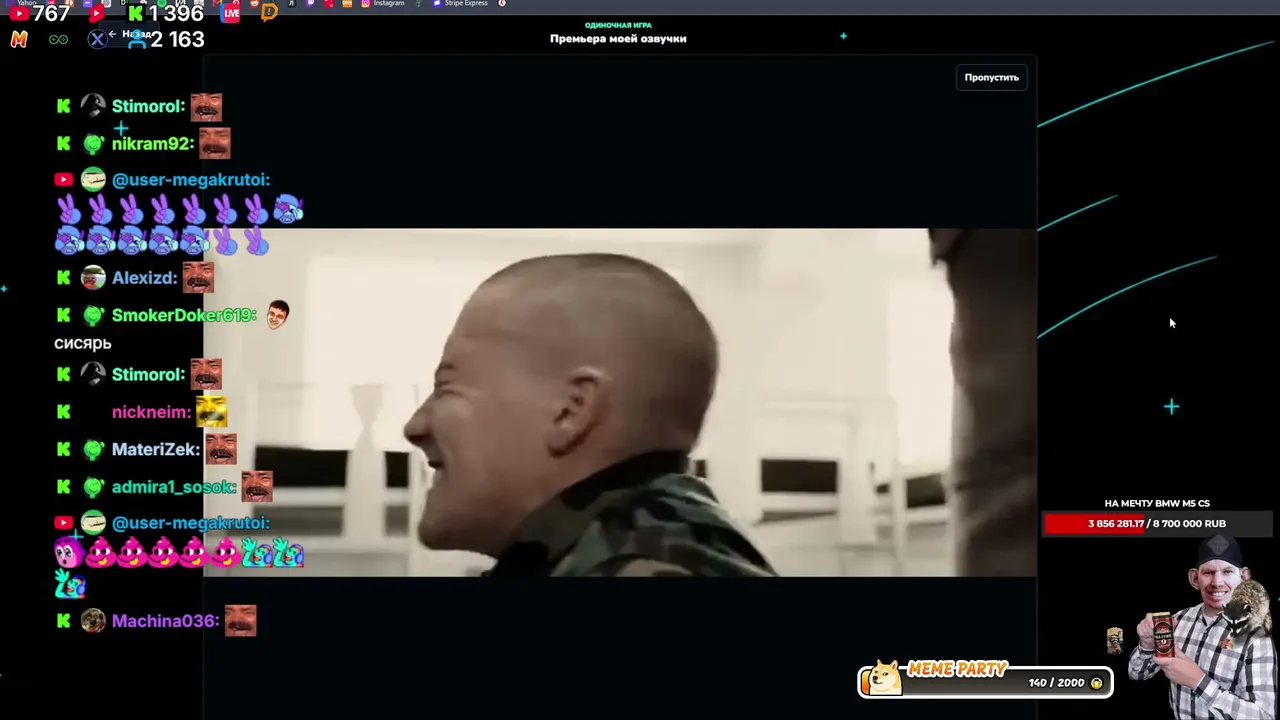Open SmokerDoker619's green avatar
1280x720 pixels.
(x=93, y=315)
